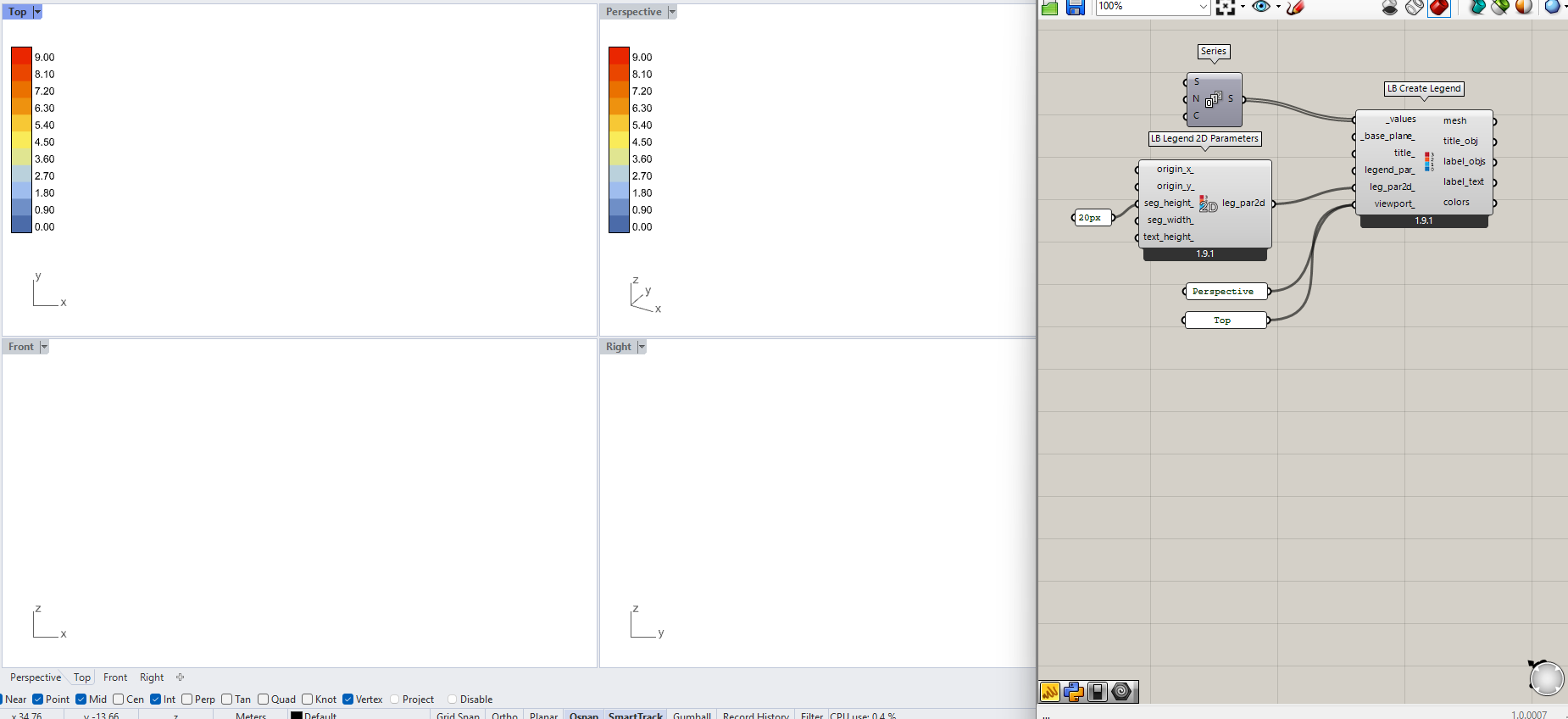
Task: Toggle the Quad object snap checkbox
Action: (263, 699)
